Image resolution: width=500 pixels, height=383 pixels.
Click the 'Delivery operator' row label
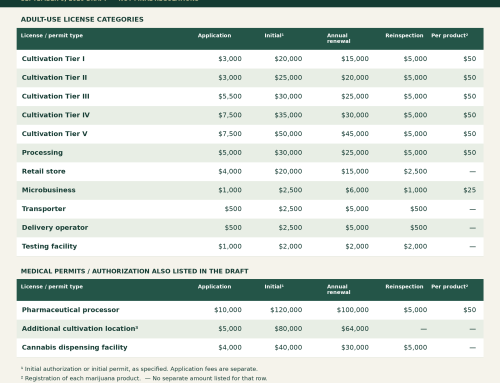click(x=55, y=228)
